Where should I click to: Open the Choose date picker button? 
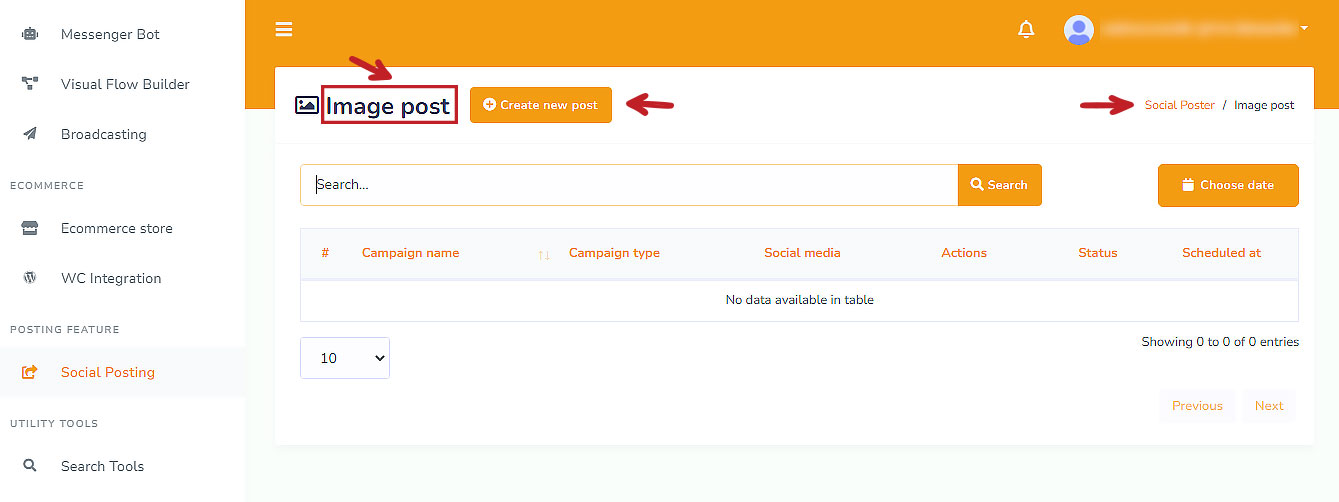point(1227,185)
